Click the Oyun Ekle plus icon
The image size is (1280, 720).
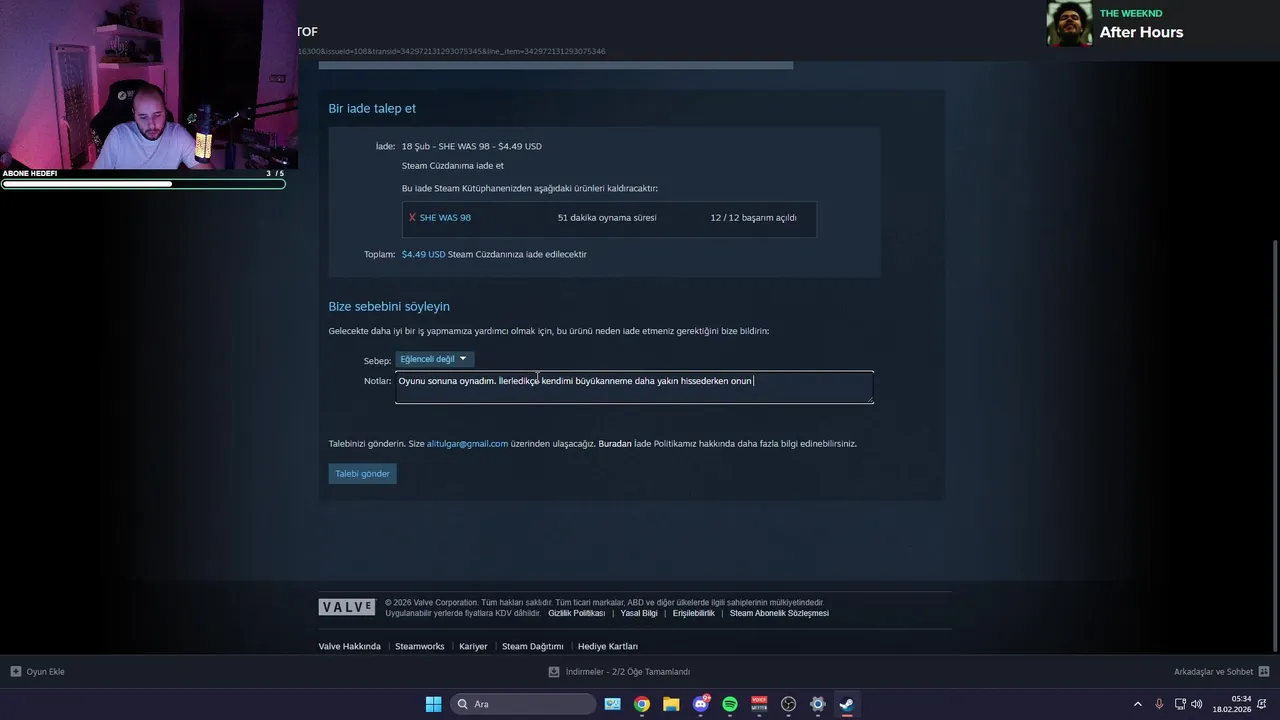coord(16,671)
